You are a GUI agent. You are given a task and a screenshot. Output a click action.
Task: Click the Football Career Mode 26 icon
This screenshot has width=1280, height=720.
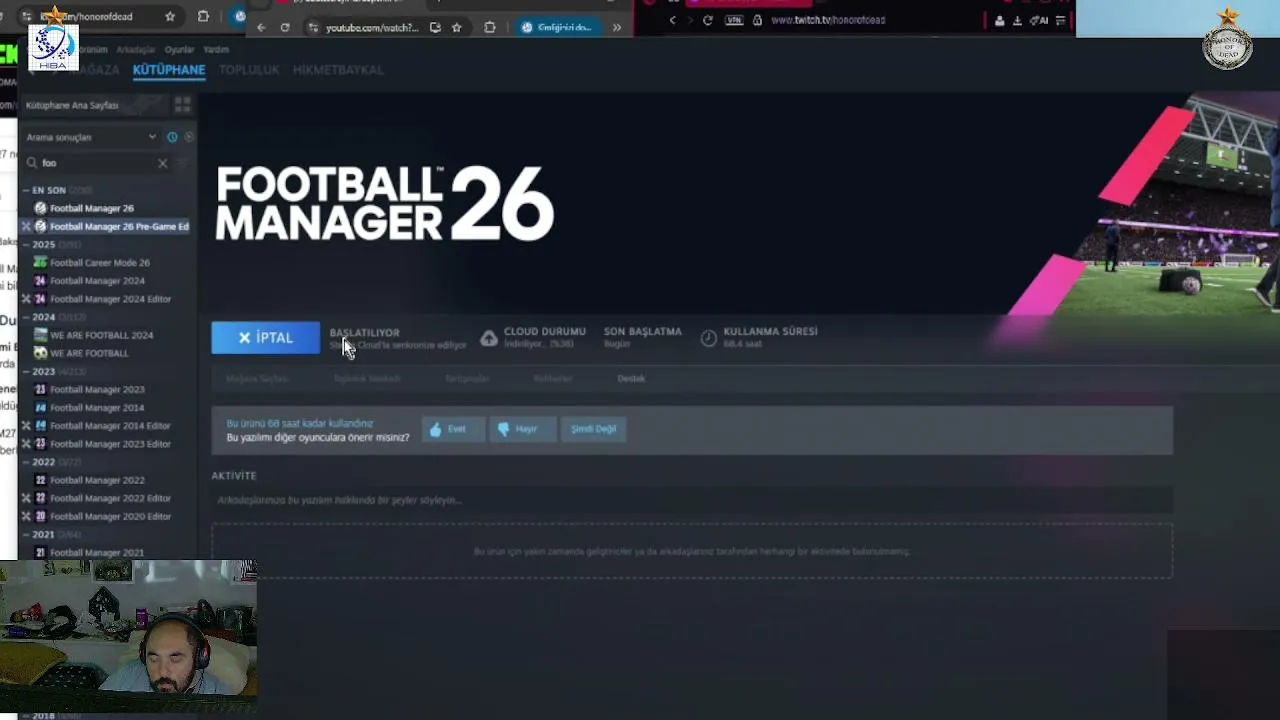40,263
